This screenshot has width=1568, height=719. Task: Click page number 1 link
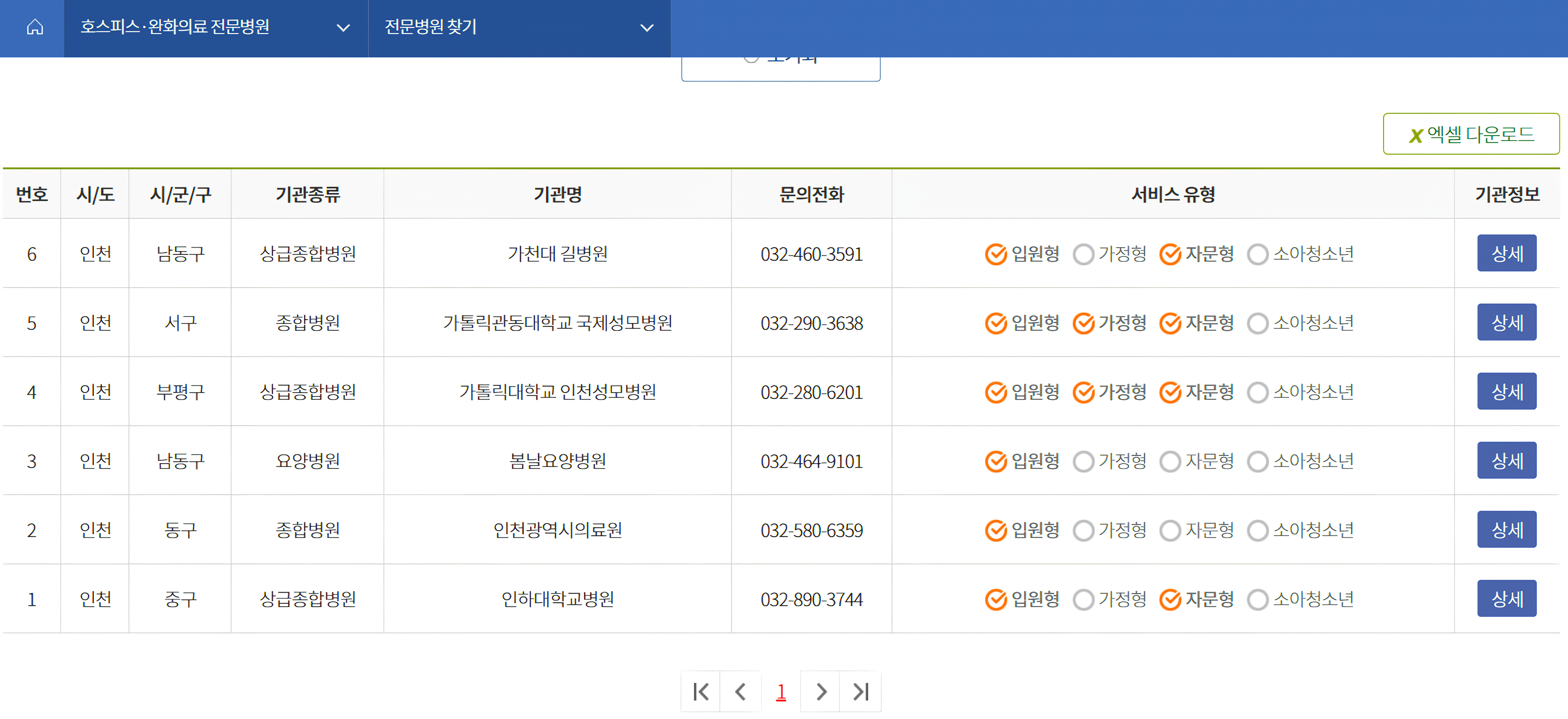click(x=780, y=692)
